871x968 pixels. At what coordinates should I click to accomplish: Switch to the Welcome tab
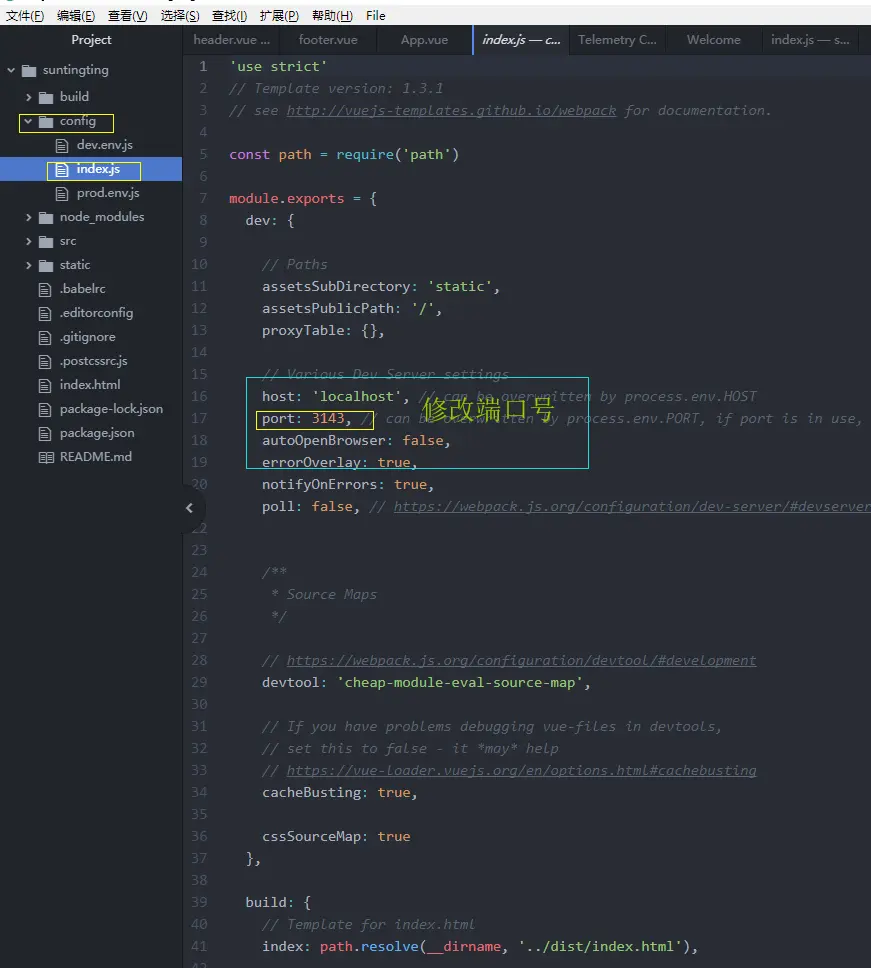click(x=714, y=40)
